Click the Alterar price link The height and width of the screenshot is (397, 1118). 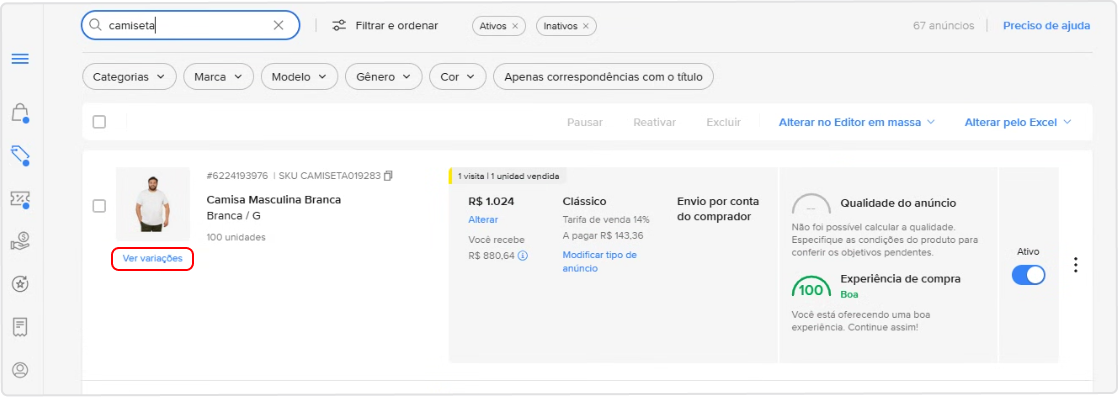click(483, 220)
